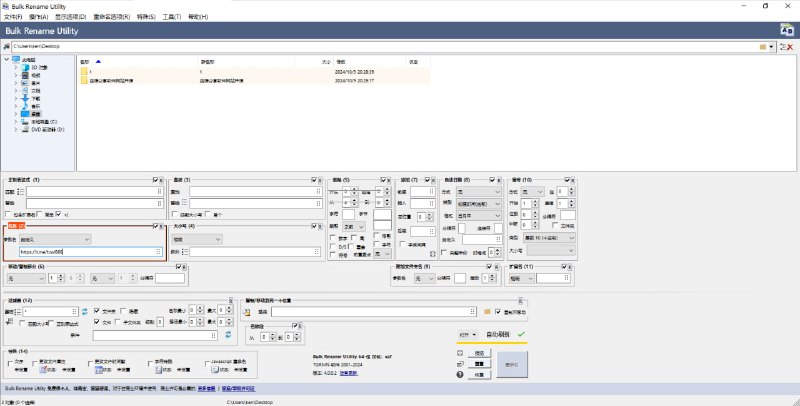The width and height of the screenshot is (800, 406).
Task: Increase the Remove (5) first n spinner
Action: [357, 189]
